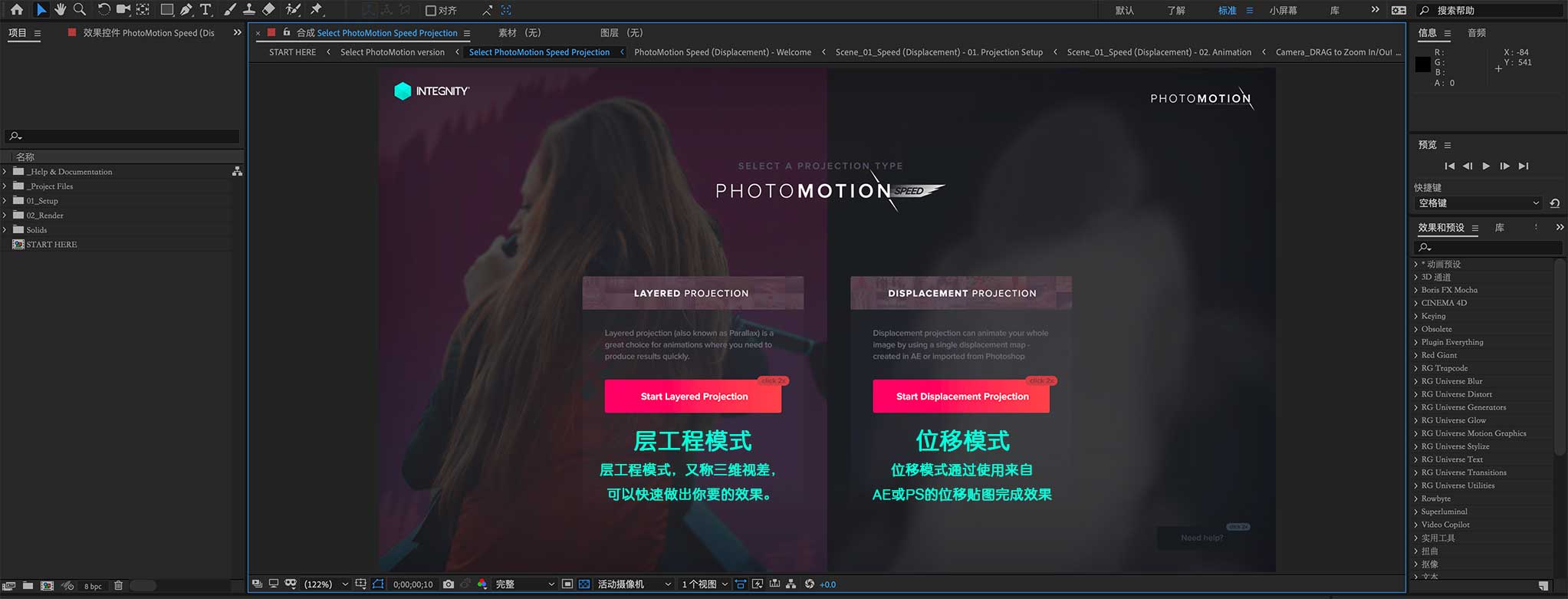Expand the 01_Setup folder

click(5, 201)
